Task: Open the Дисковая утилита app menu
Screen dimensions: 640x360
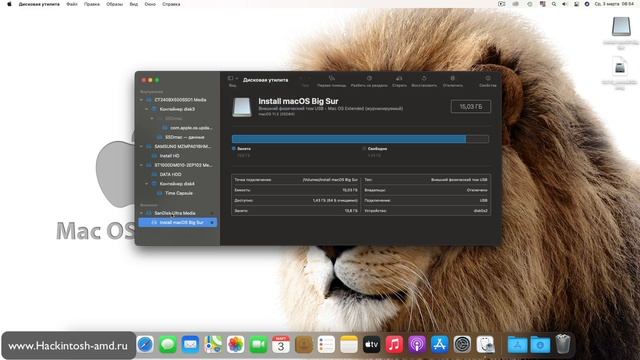Action: (x=39, y=4)
